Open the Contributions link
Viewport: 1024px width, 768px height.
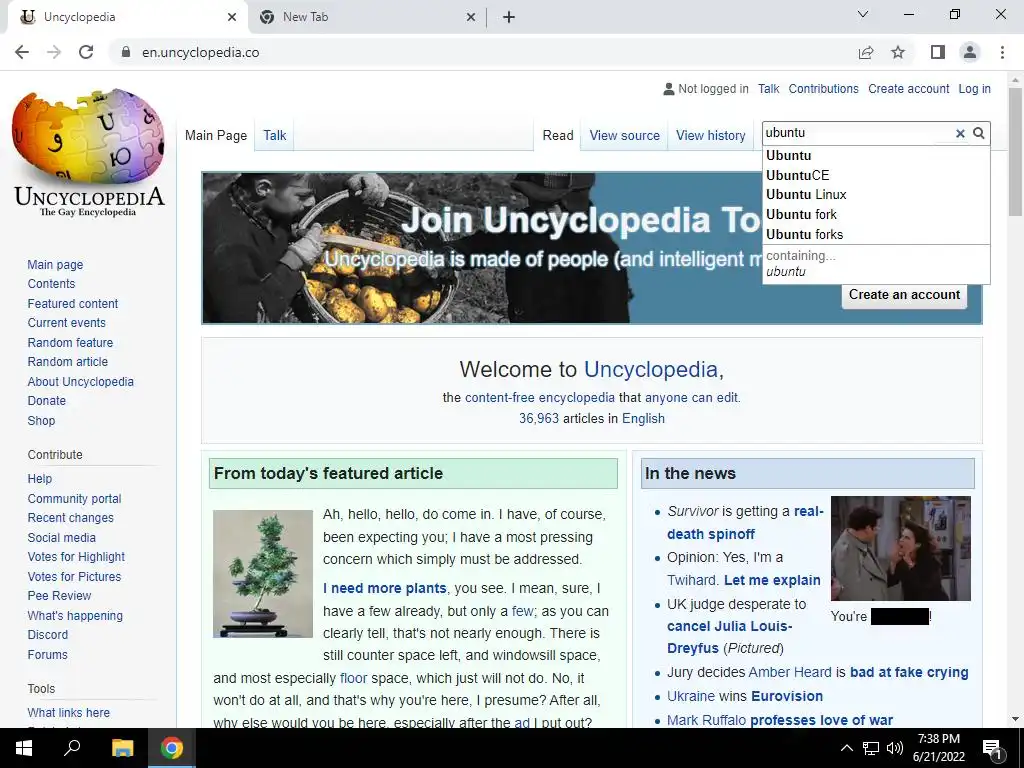pos(823,89)
